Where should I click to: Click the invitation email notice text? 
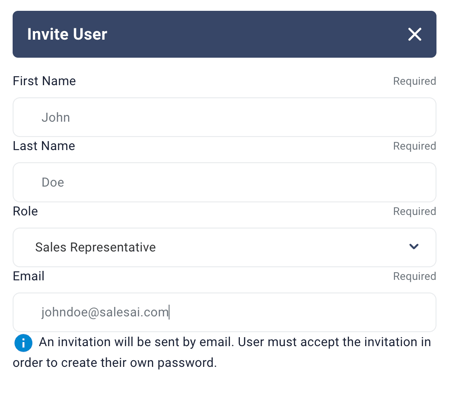222,352
